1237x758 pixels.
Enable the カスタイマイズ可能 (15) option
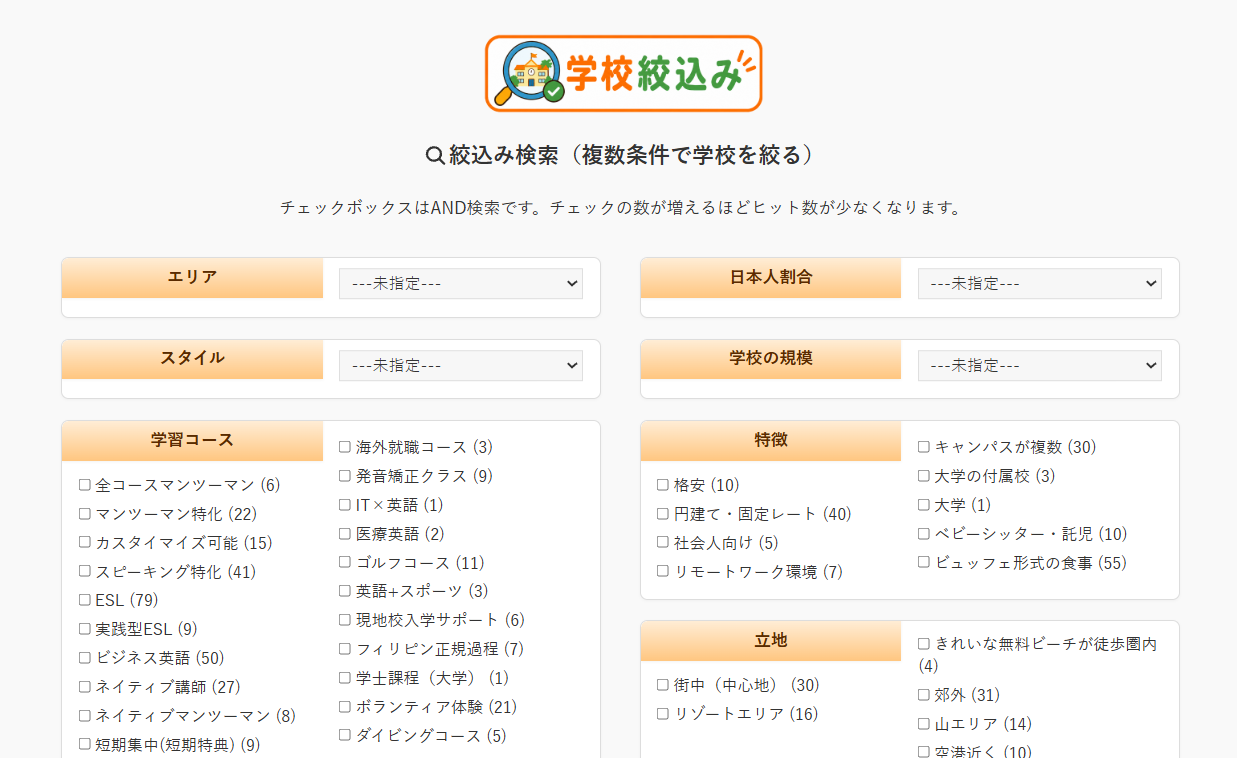85,543
